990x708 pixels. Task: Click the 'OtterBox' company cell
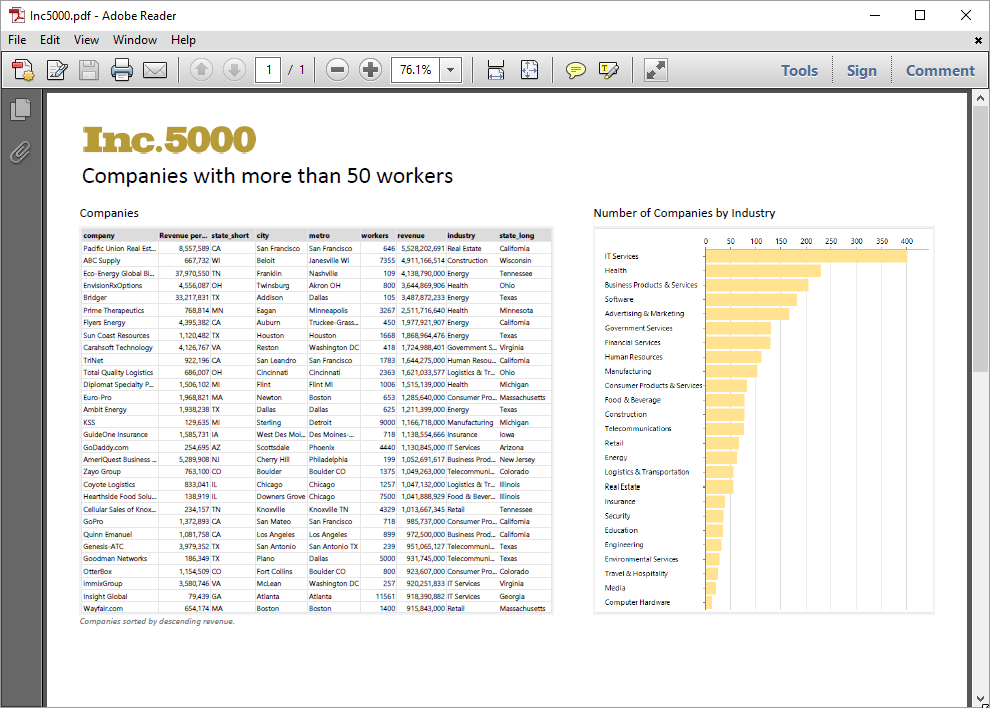[119, 571]
